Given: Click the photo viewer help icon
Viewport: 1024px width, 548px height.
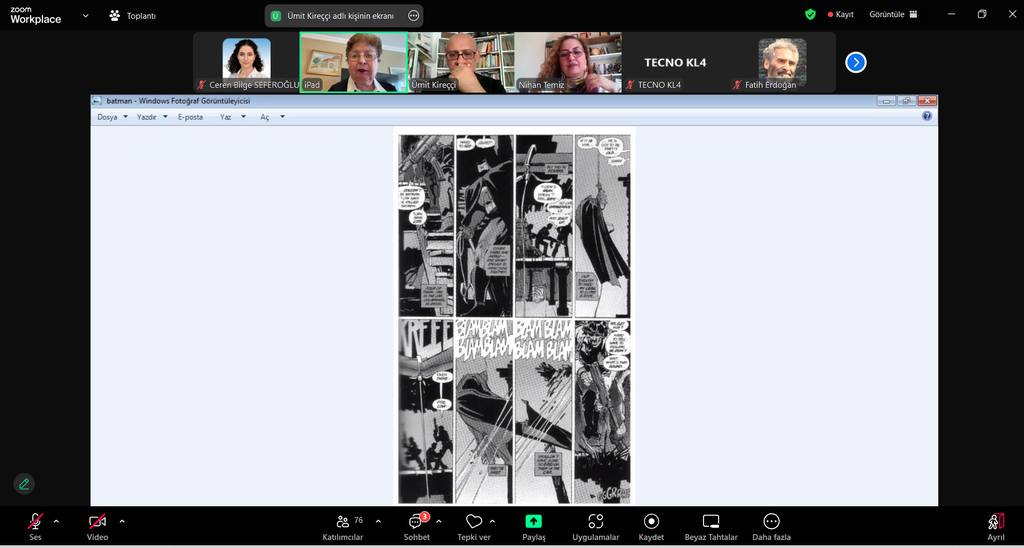Looking at the screenshot, I should click(927, 116).
